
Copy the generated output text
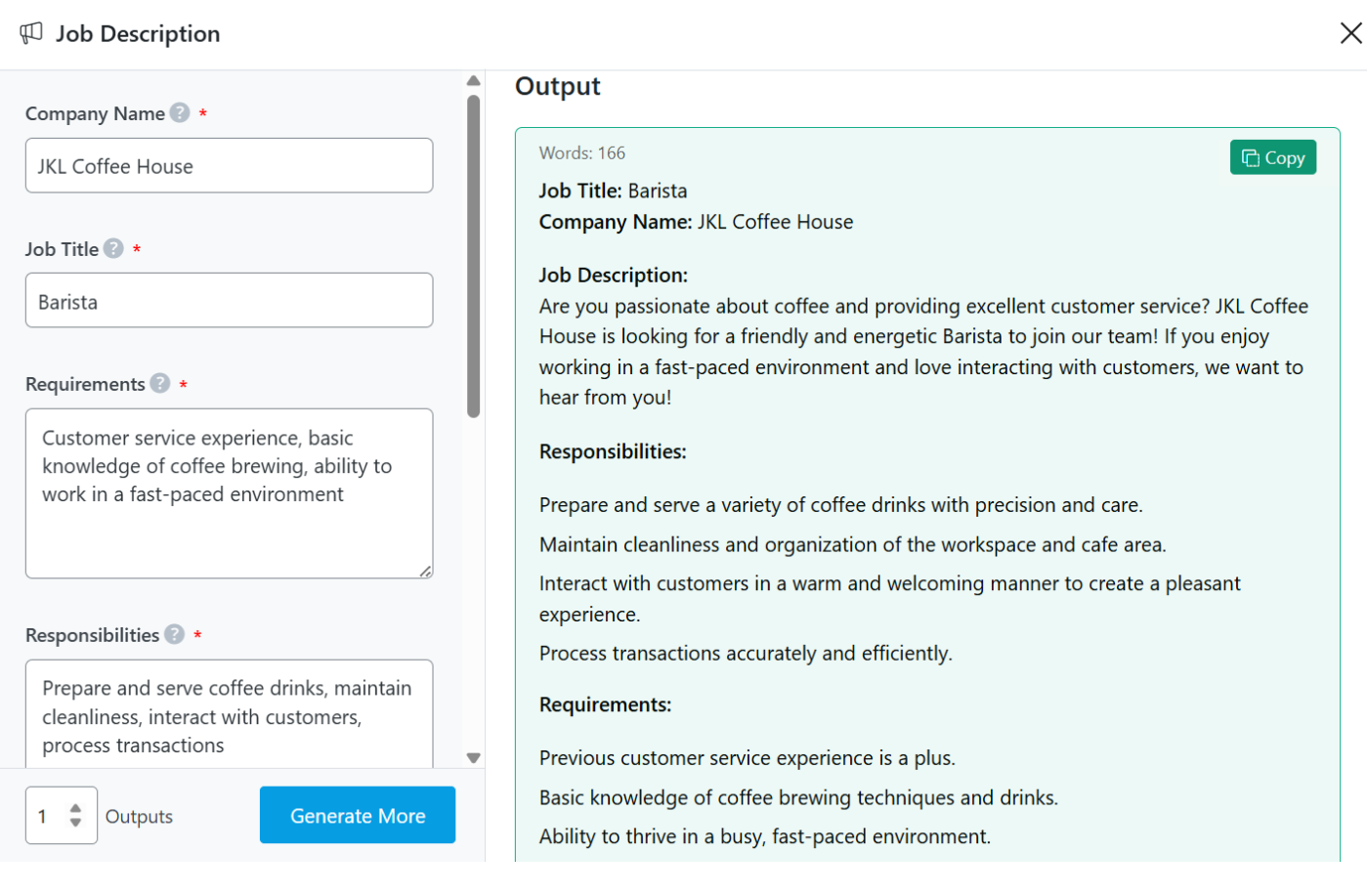click(x=1272, y=157)
